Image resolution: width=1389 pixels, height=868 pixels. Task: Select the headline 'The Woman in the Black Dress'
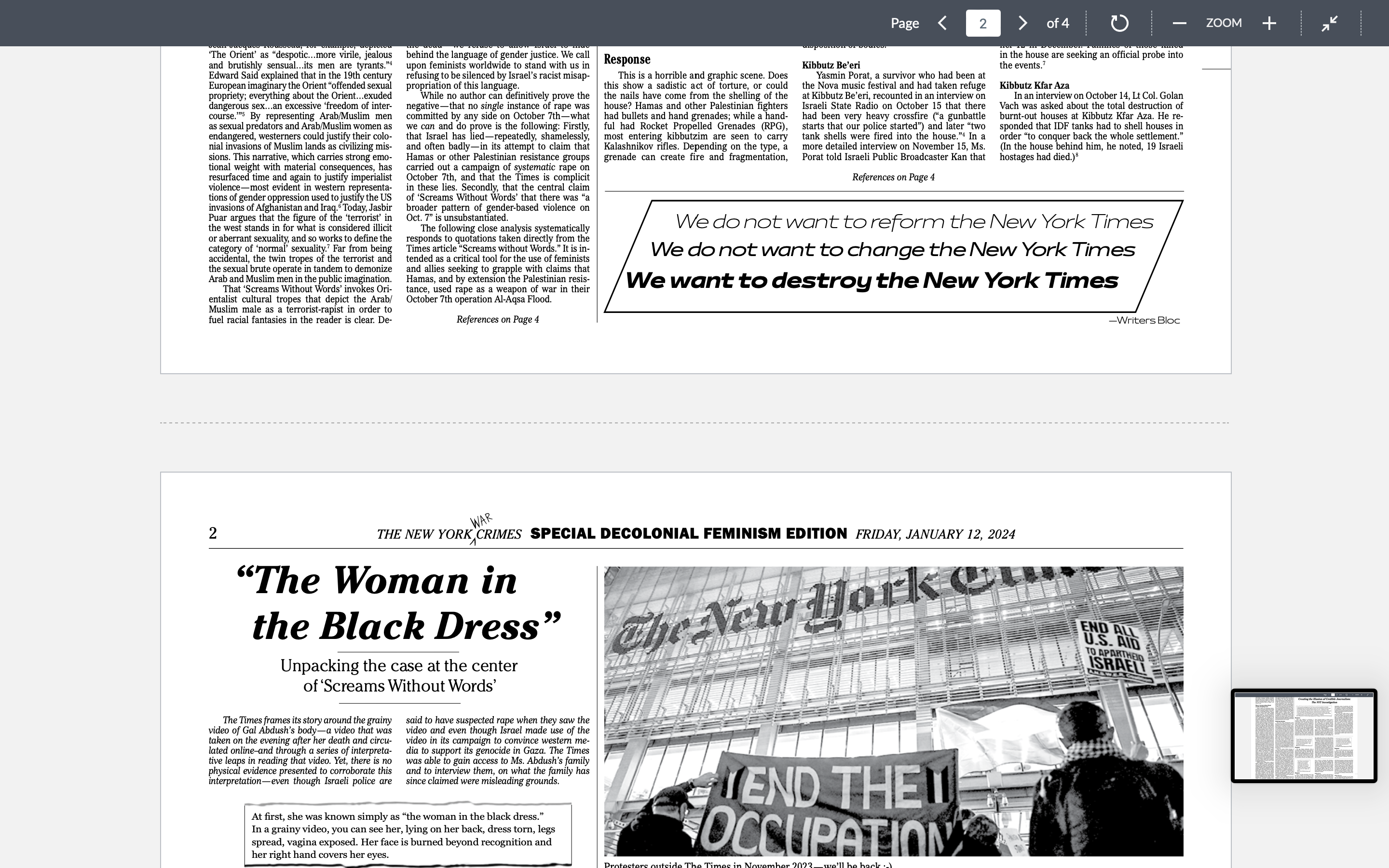pyautogui.click(x=398, y=603)
